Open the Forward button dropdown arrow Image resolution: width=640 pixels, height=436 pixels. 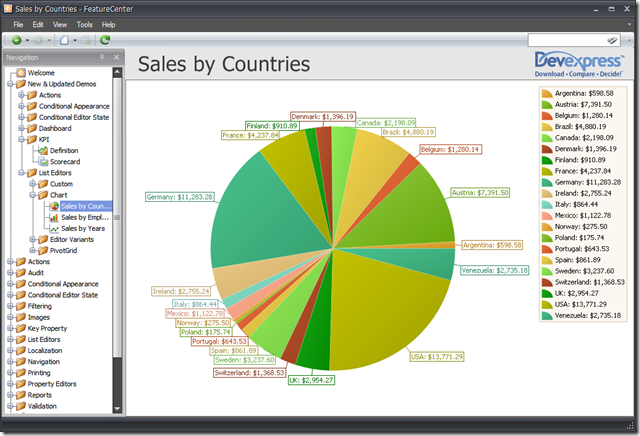point(49,40)
